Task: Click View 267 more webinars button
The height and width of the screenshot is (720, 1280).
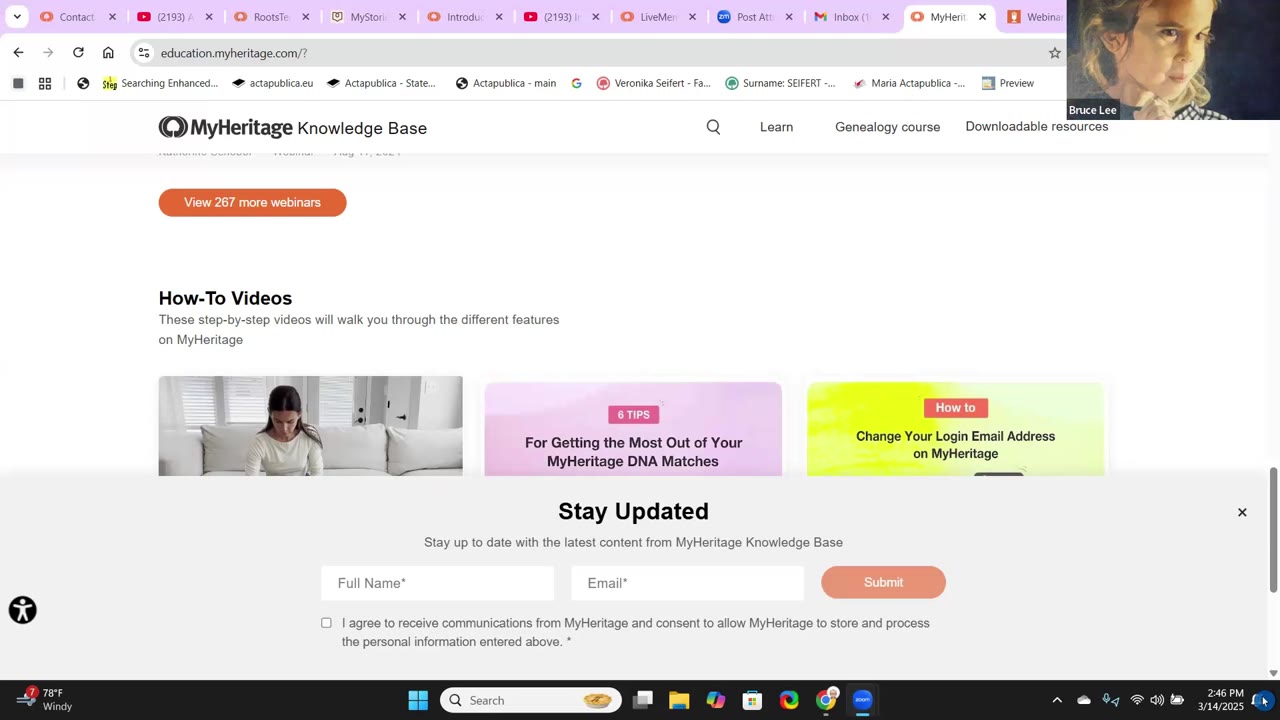Action: tap(252, 202)
